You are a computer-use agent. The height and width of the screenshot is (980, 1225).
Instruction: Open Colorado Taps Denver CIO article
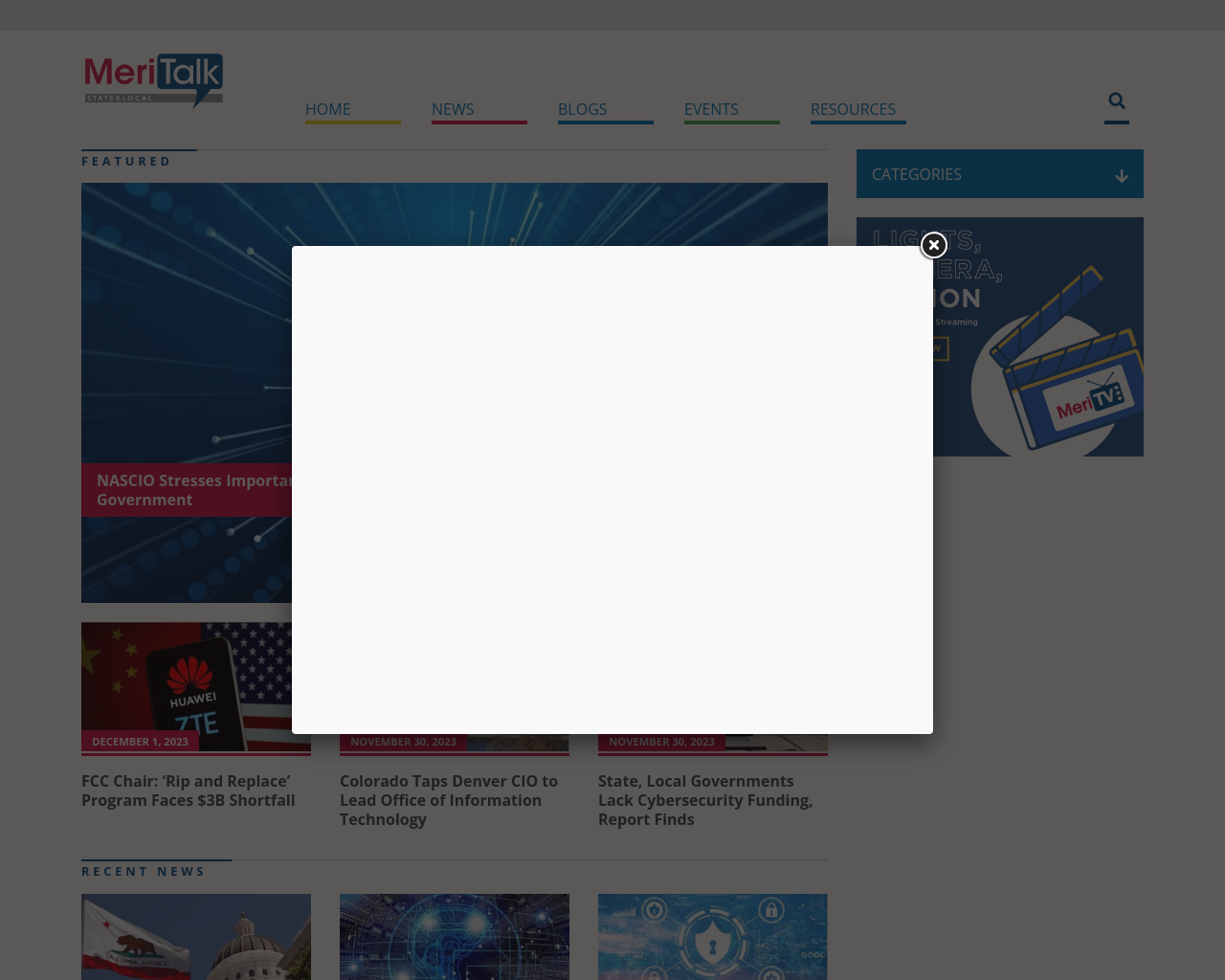(x=449, y=800)
